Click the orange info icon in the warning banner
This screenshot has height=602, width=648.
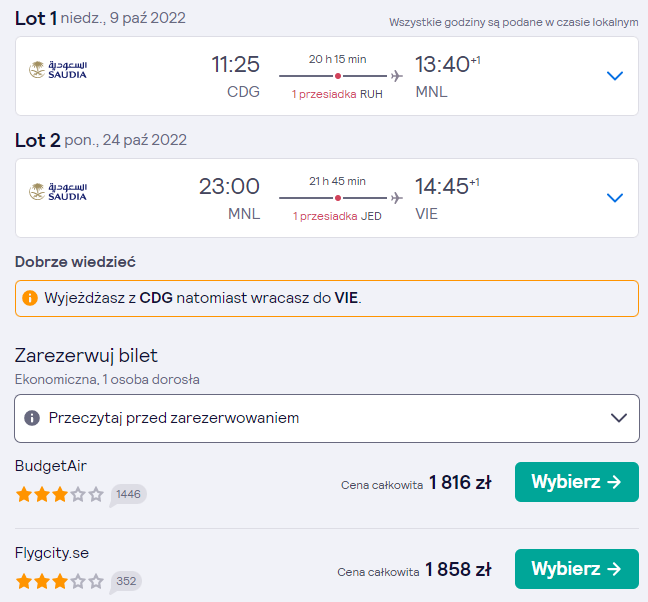point(30,298)
